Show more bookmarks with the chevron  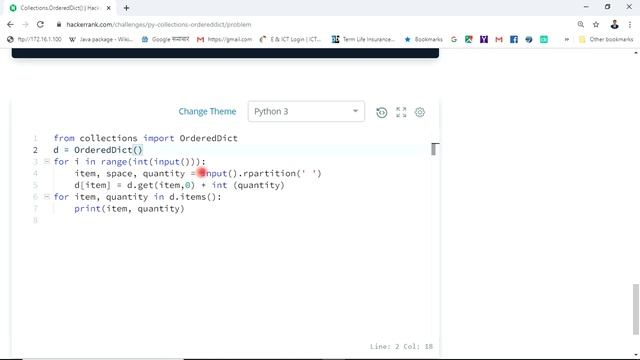(x=567, y=39)
